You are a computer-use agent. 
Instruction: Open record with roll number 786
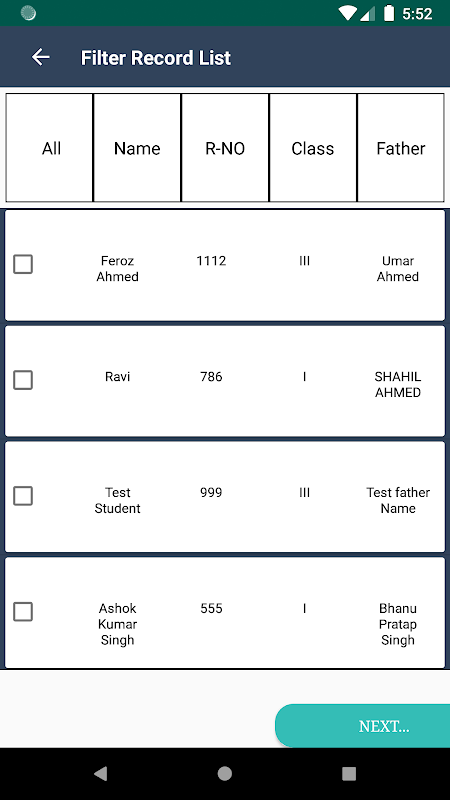(x=211, y=377)
